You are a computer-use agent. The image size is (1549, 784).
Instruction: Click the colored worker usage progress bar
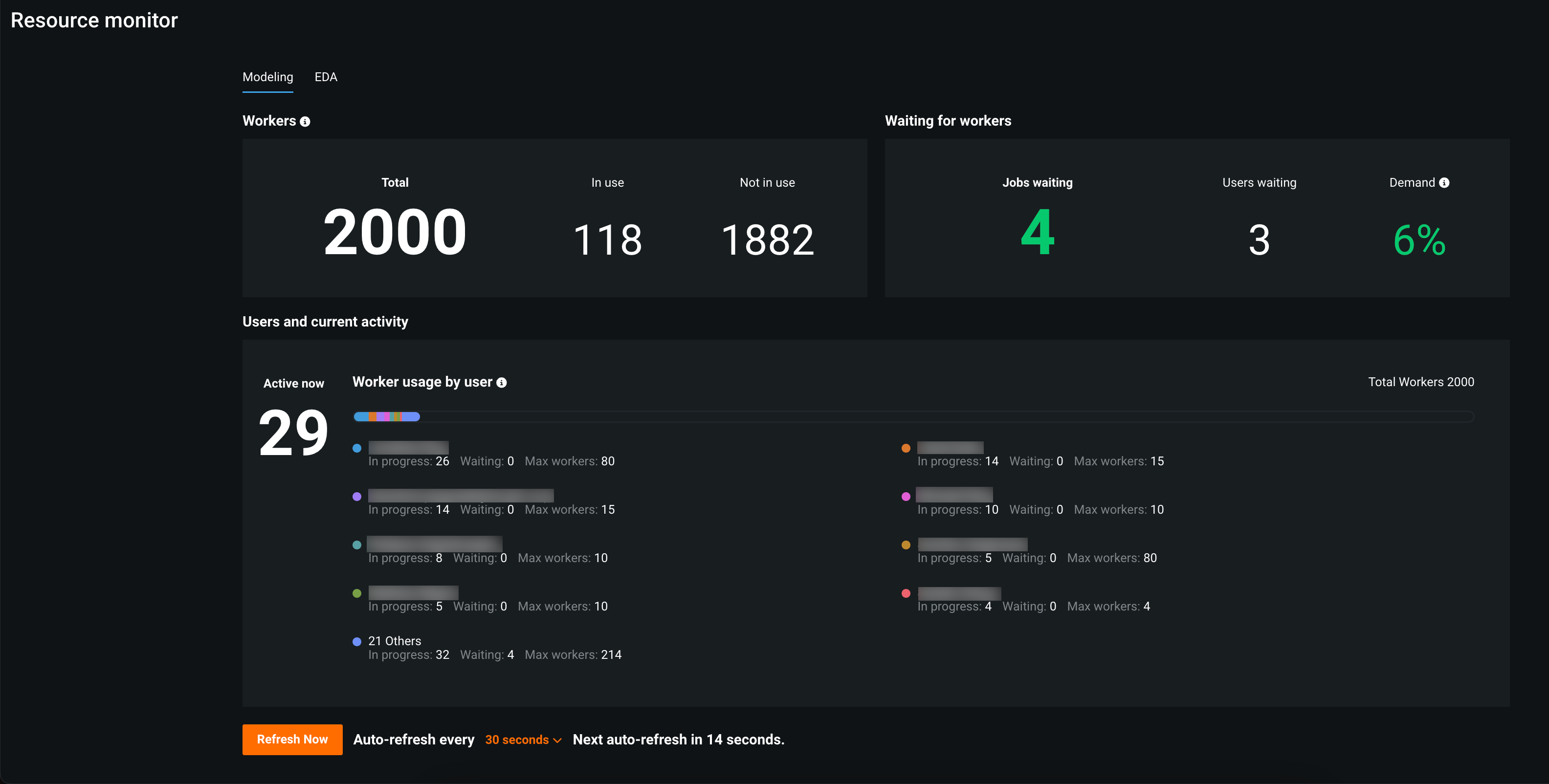(387, 416)
